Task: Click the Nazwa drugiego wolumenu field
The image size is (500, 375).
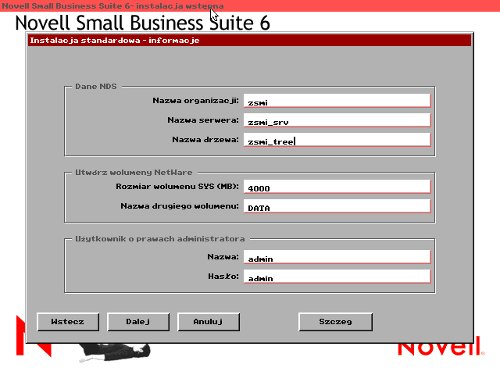Action: (x=337, y=206)
